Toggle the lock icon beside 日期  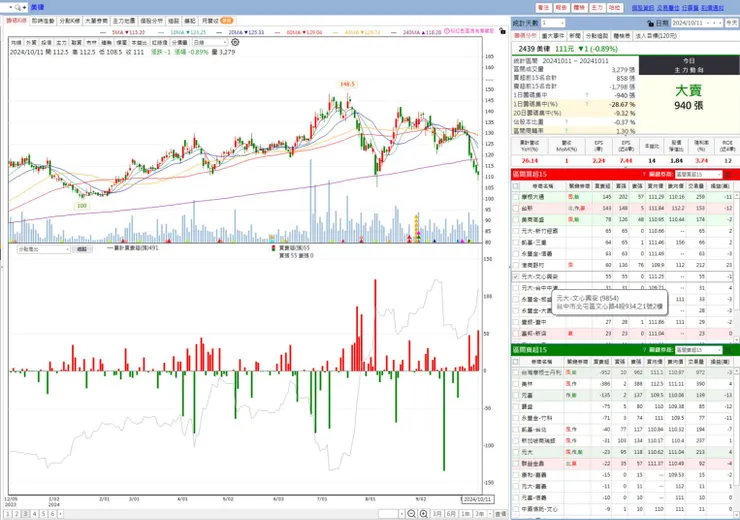pos(650,23)
